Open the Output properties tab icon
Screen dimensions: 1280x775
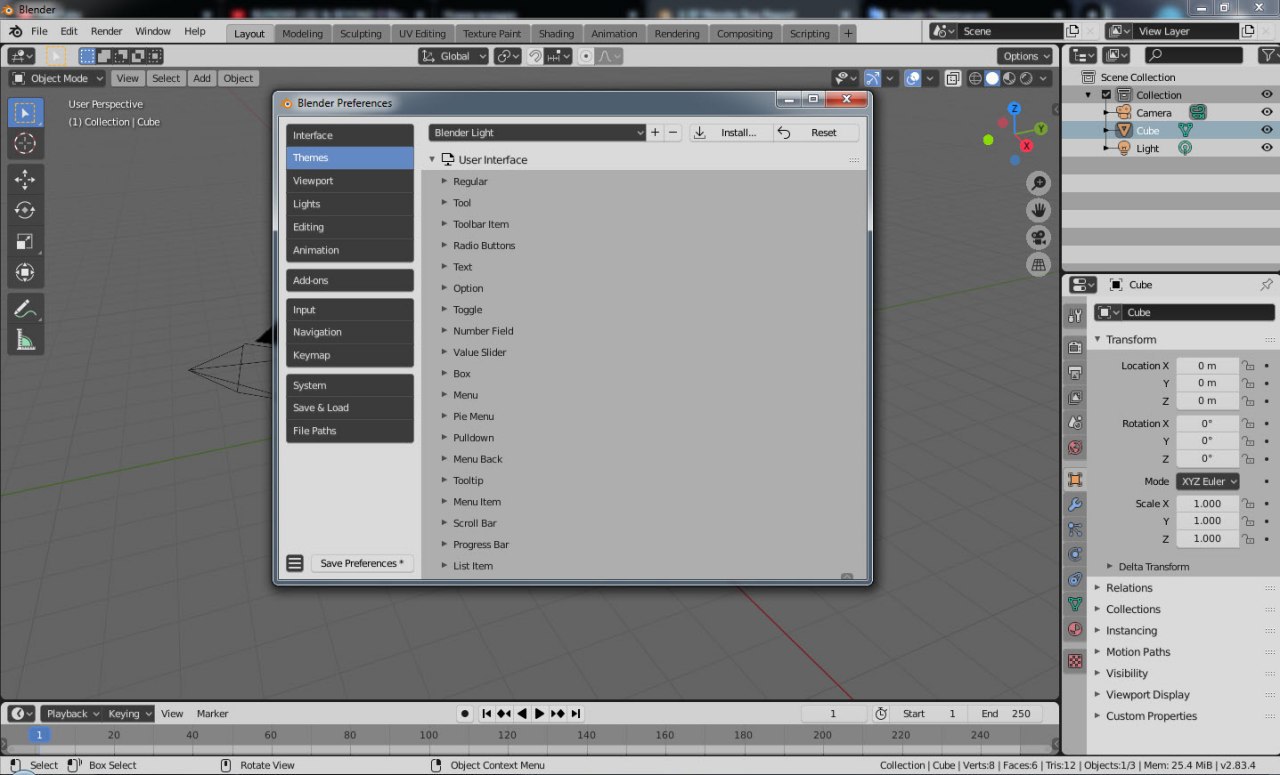pos(1075,372)
